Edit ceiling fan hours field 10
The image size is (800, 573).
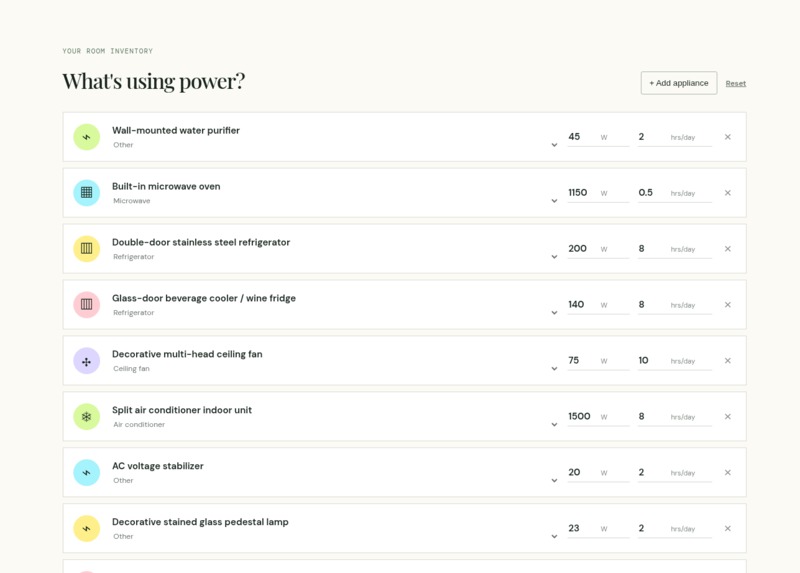click(674, 361)
